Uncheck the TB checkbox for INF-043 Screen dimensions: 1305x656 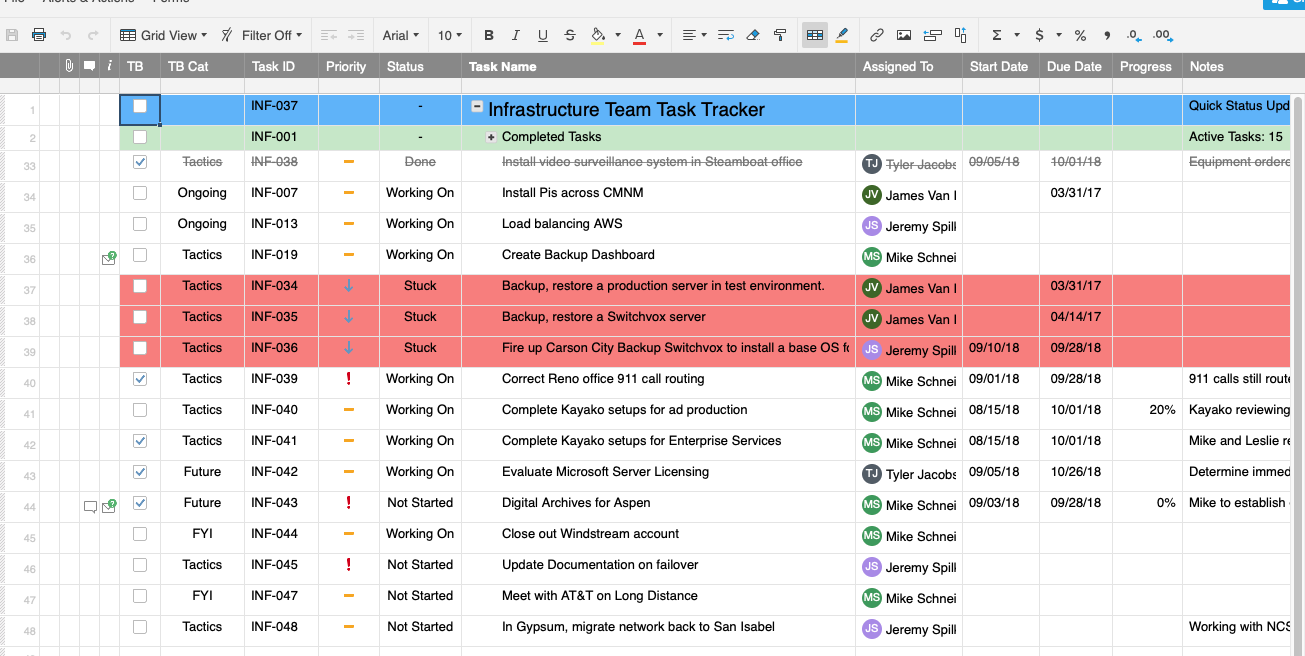(140, 503)
